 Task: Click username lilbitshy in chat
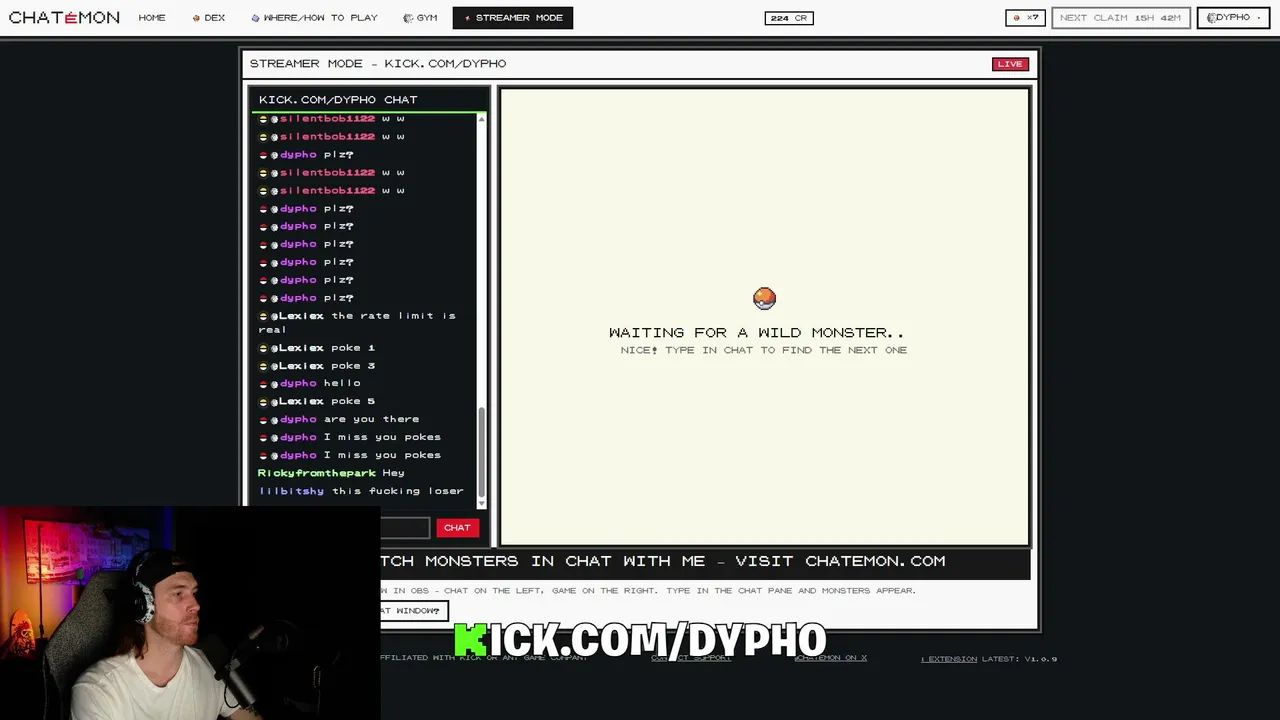(292, 491)
